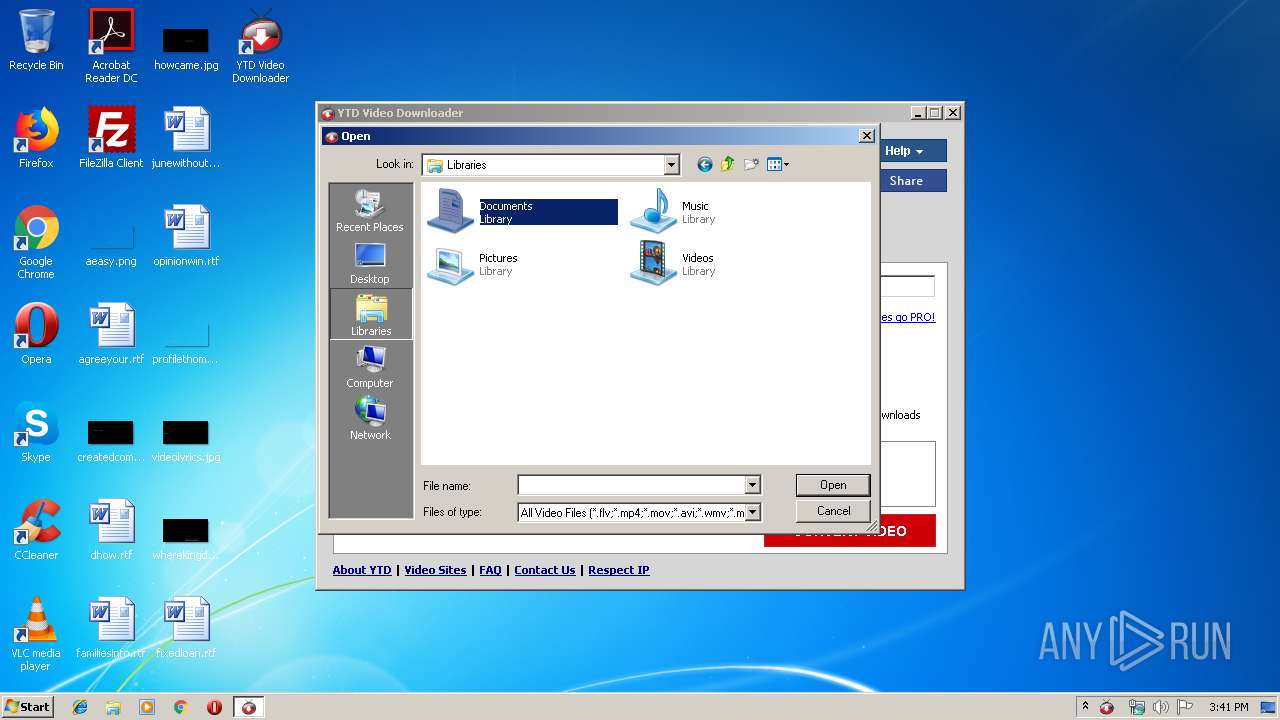1280x720 pixels.
Task: Open the About YTD link
Action: (x=362, y=570)
